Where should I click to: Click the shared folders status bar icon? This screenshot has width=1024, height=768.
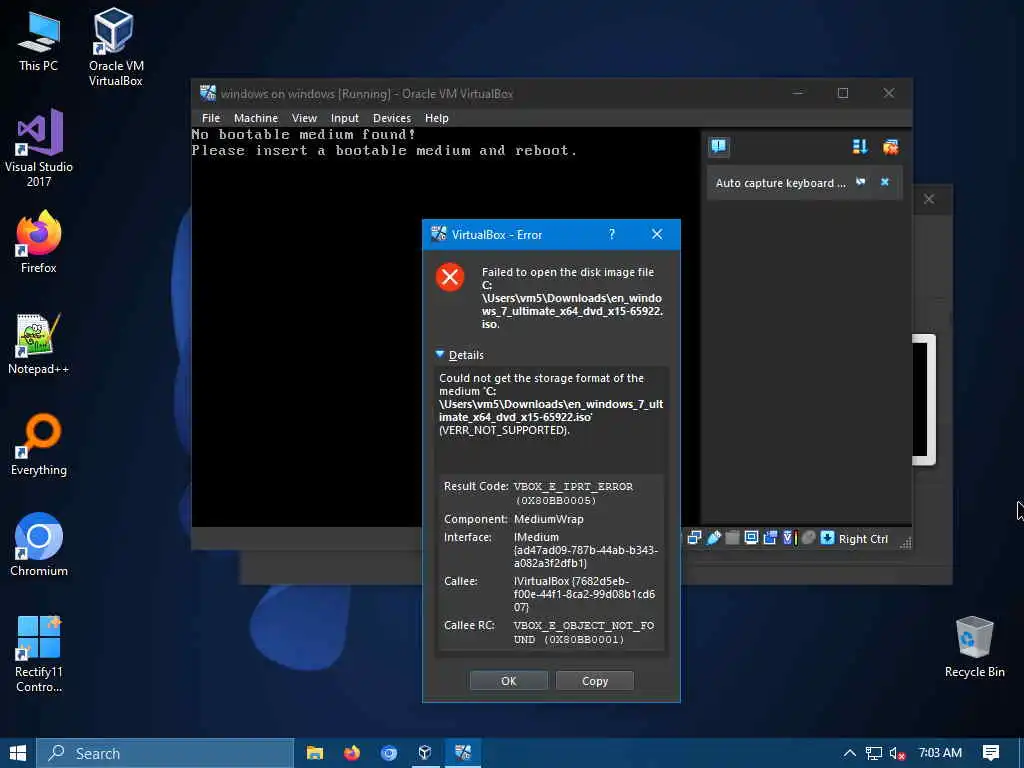(x=733, y=537)
